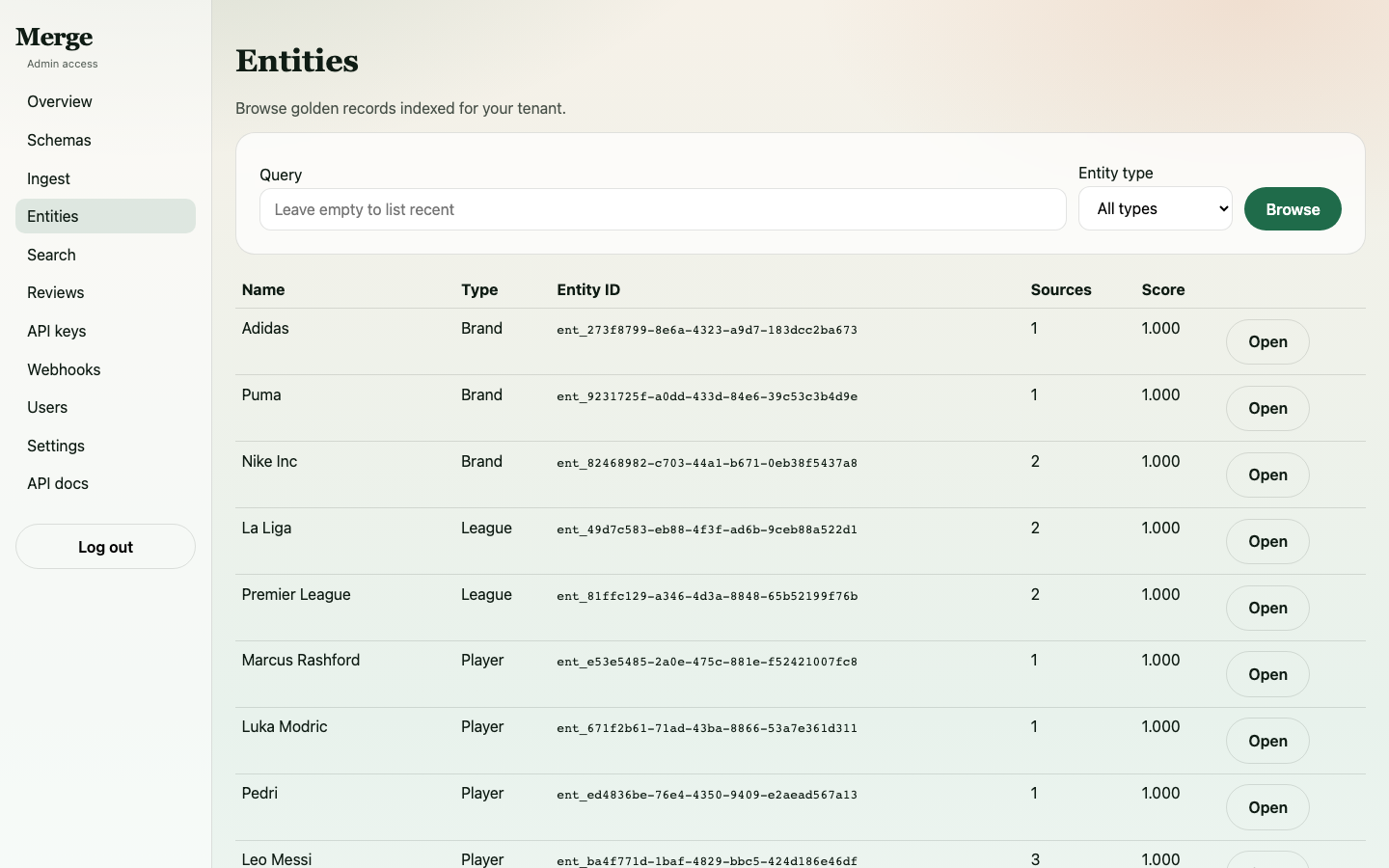Go to API keys page
Viewport: 1389px width, 868px height.
click(x=105, y=331)
